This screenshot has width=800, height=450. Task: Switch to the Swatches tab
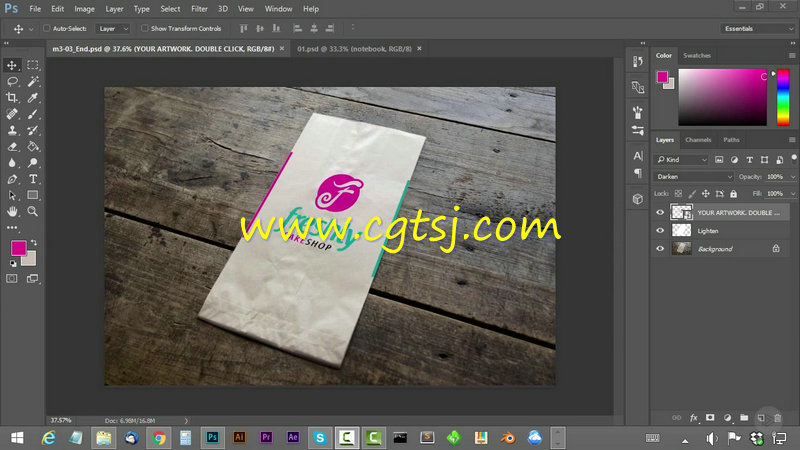tap(697, 55)
